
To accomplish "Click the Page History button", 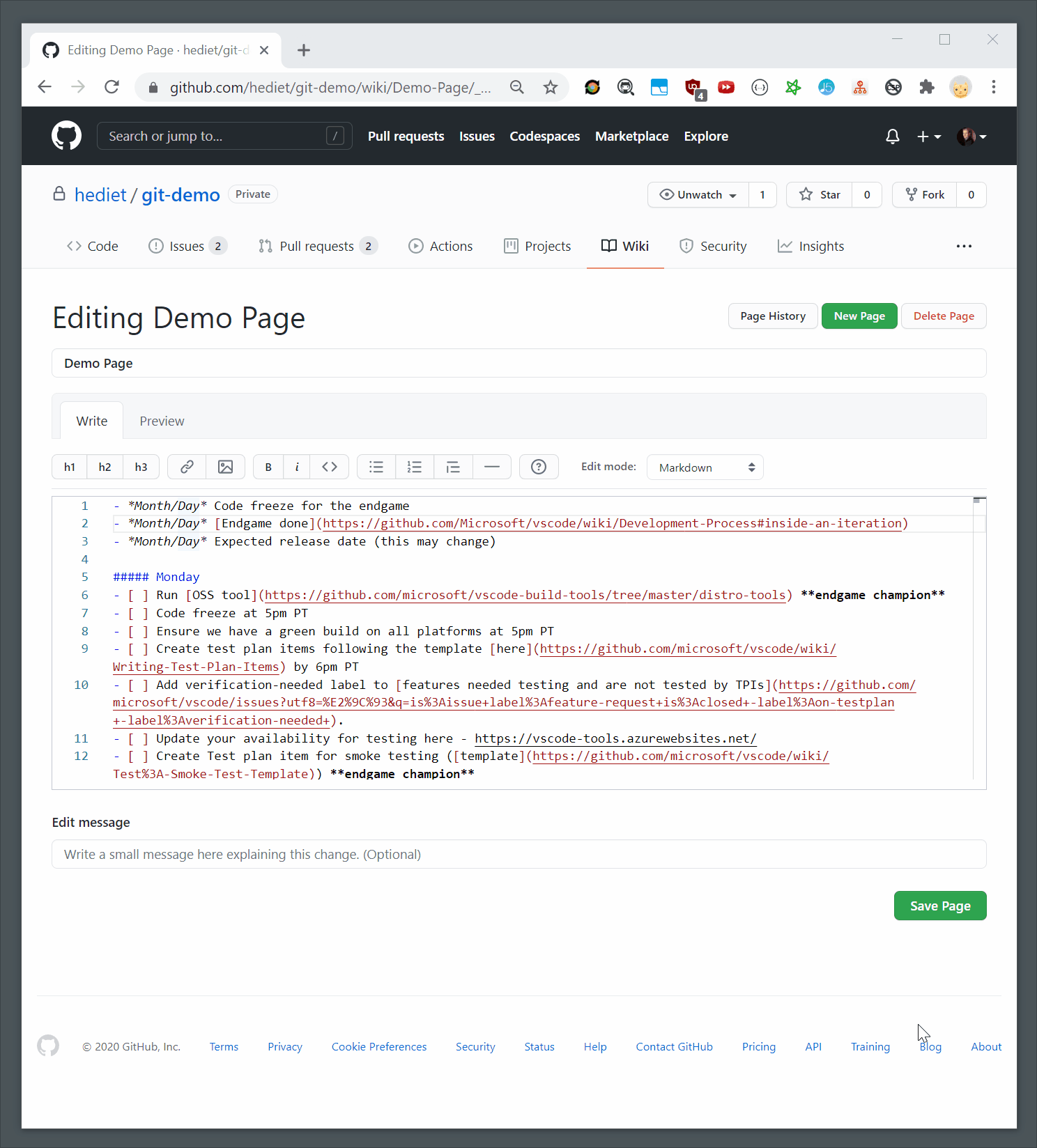I will (773, 316).
